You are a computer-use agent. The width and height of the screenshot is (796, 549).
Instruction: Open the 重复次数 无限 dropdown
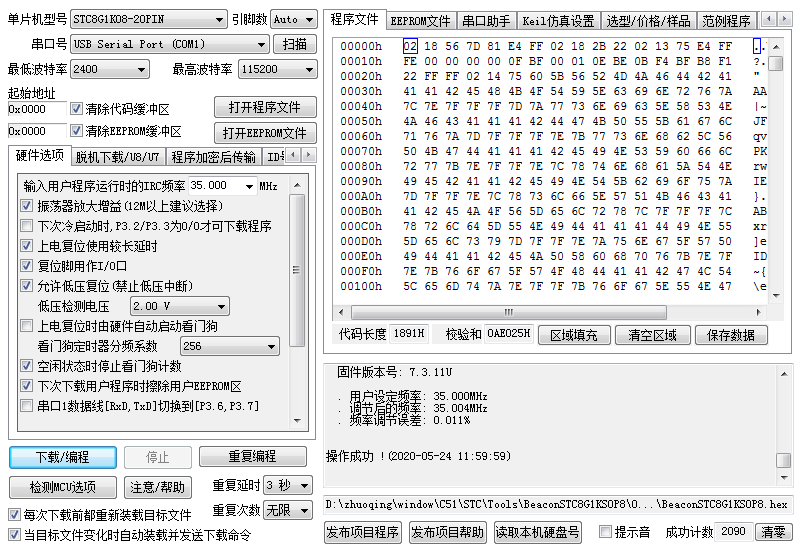pos(287,510)
